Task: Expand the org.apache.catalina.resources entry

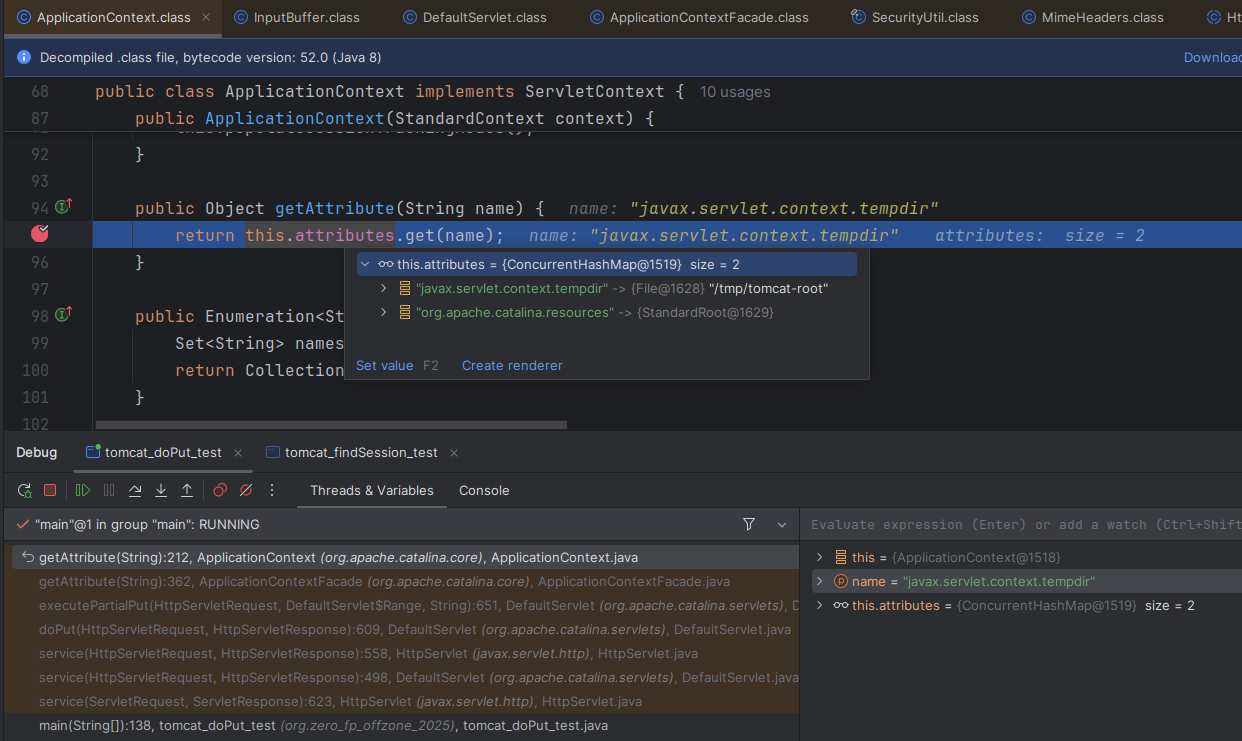Action: coord(384,312)
